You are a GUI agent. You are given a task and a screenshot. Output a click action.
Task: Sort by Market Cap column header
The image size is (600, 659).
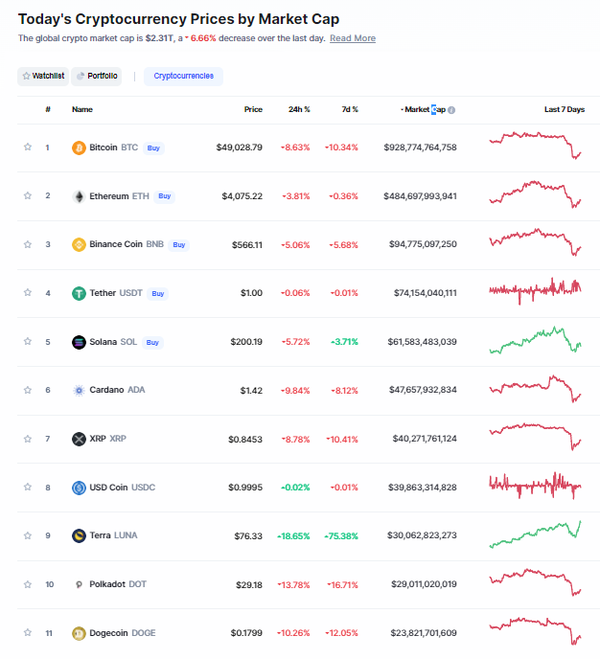[424, 109]
